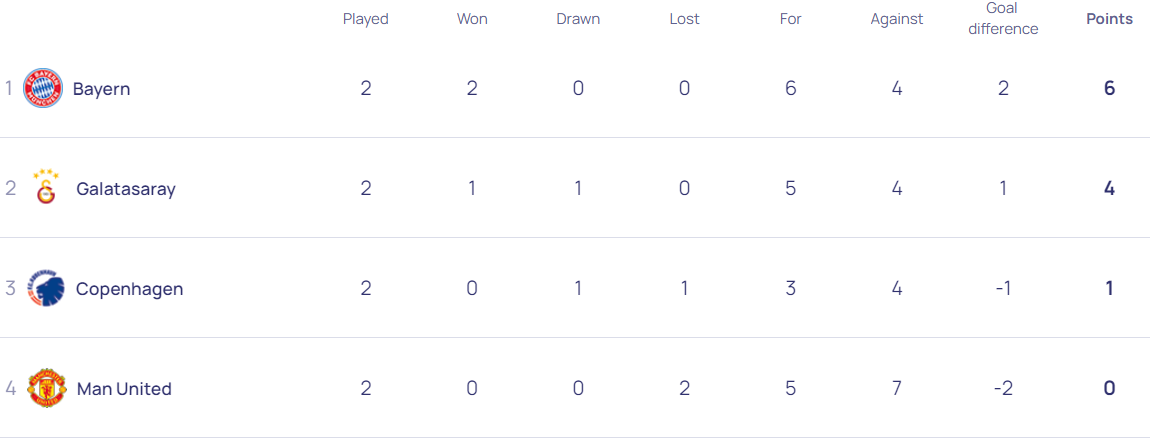Viewport: 1150px width, 438px height.
Task: Open the Man United team link
Action: (x=124, y=389)
